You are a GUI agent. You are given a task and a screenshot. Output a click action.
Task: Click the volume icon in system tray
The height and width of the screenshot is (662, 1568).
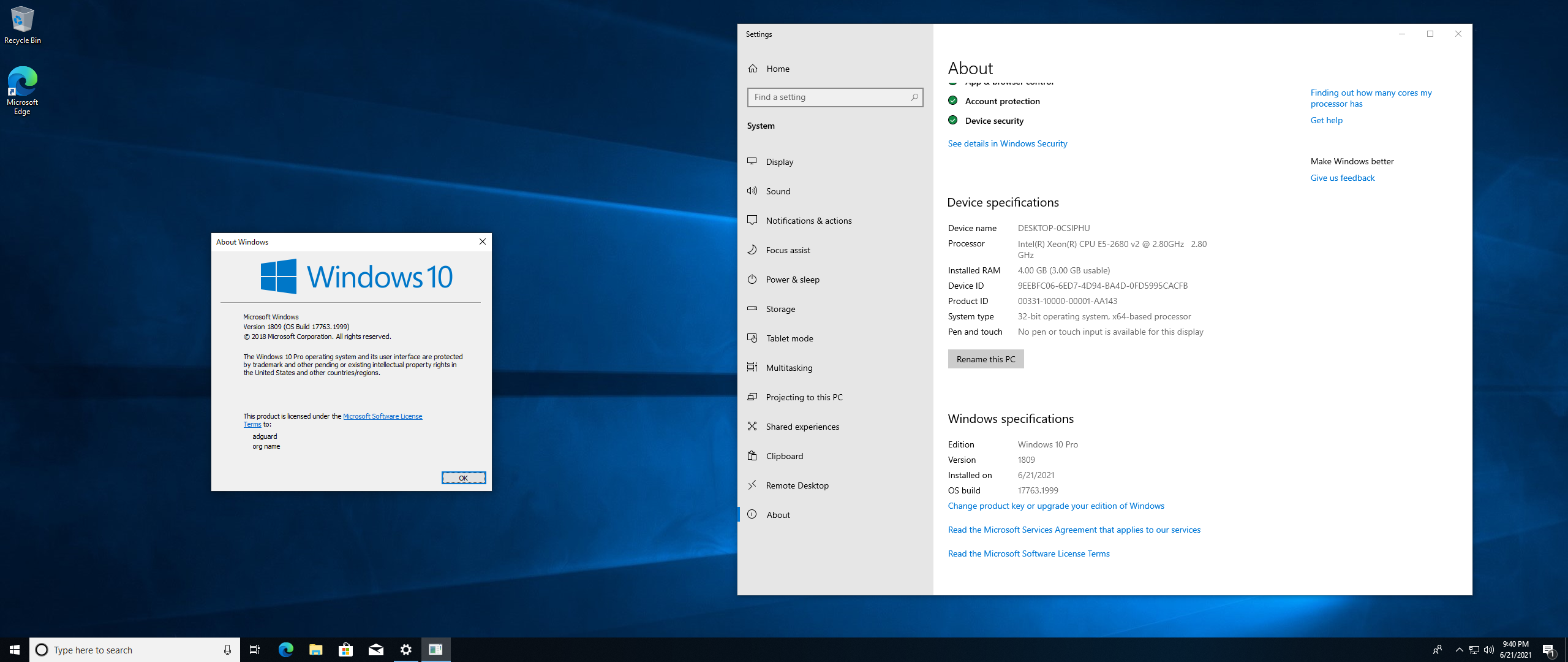click(x=1489, y=650)
